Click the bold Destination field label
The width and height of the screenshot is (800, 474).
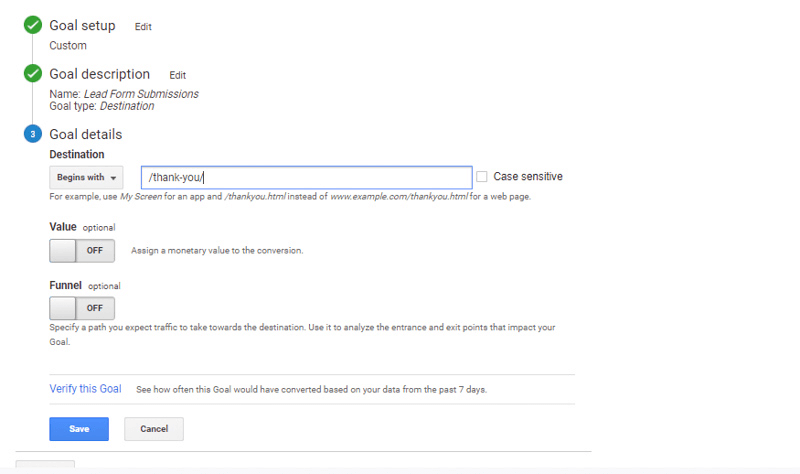tap(76, 155)
